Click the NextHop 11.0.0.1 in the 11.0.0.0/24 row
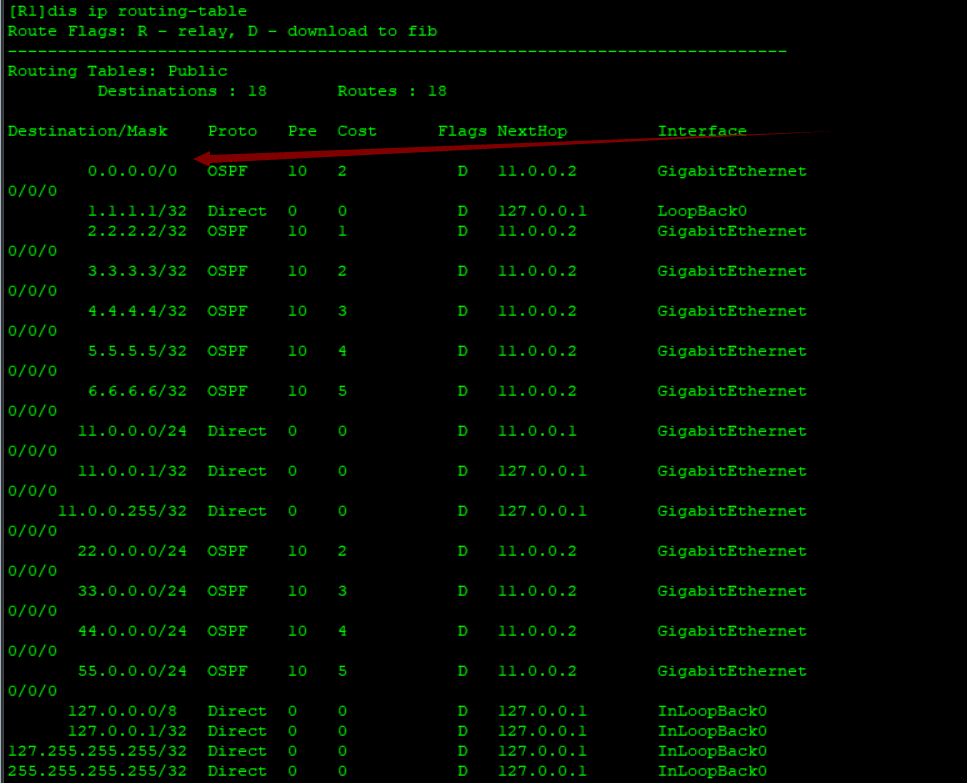 pos(537,432)
